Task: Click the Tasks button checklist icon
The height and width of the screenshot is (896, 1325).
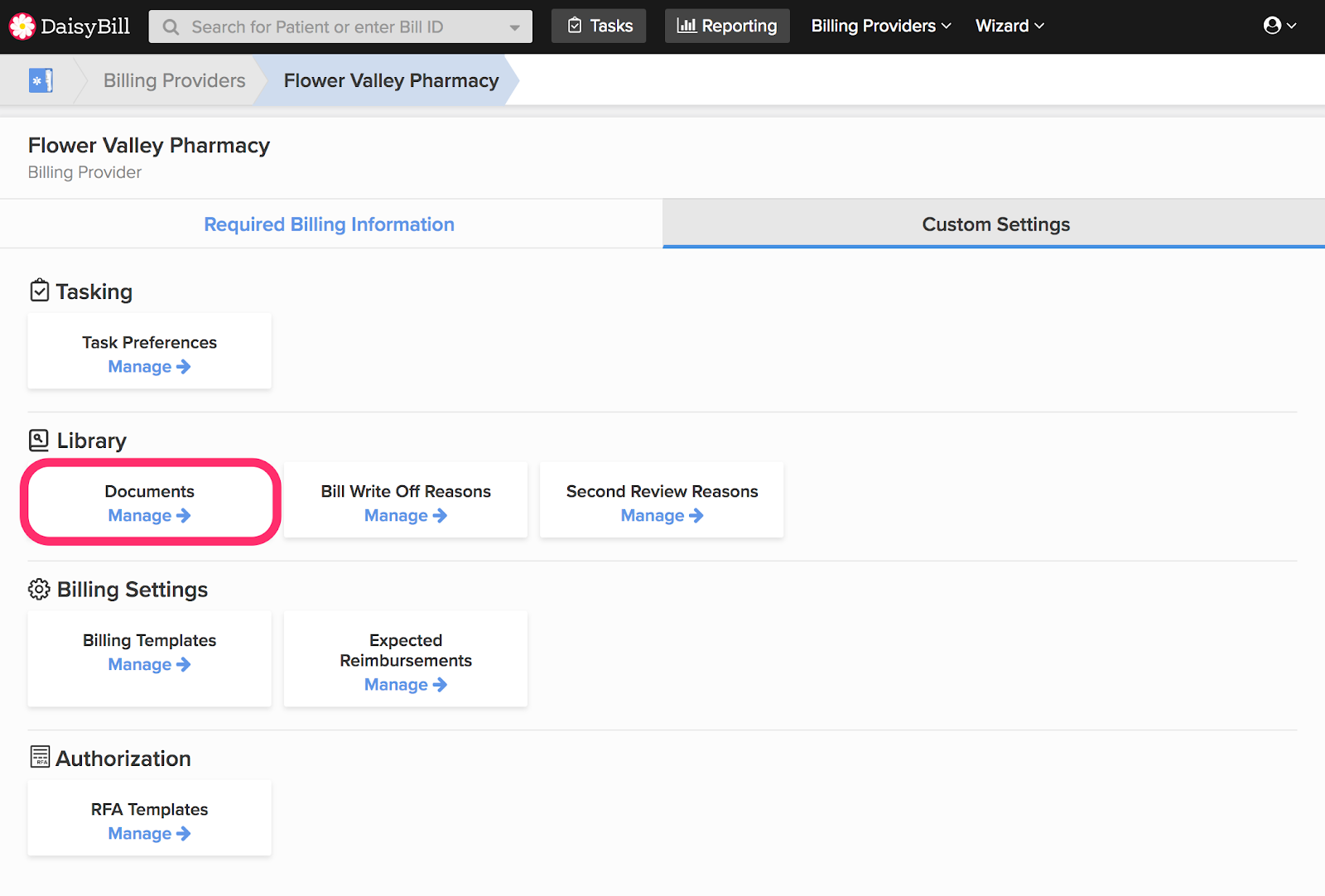Action: [575, 26]
